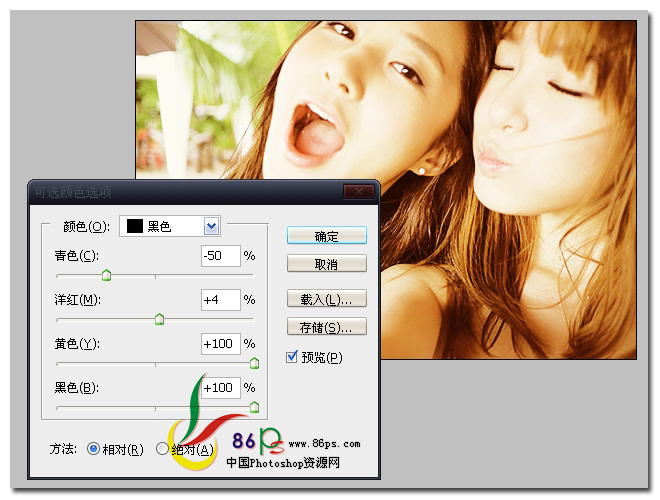Screen dimensions: 660x500
Task: Click the 取消 cancel button
Action: (x=326, y=264)
